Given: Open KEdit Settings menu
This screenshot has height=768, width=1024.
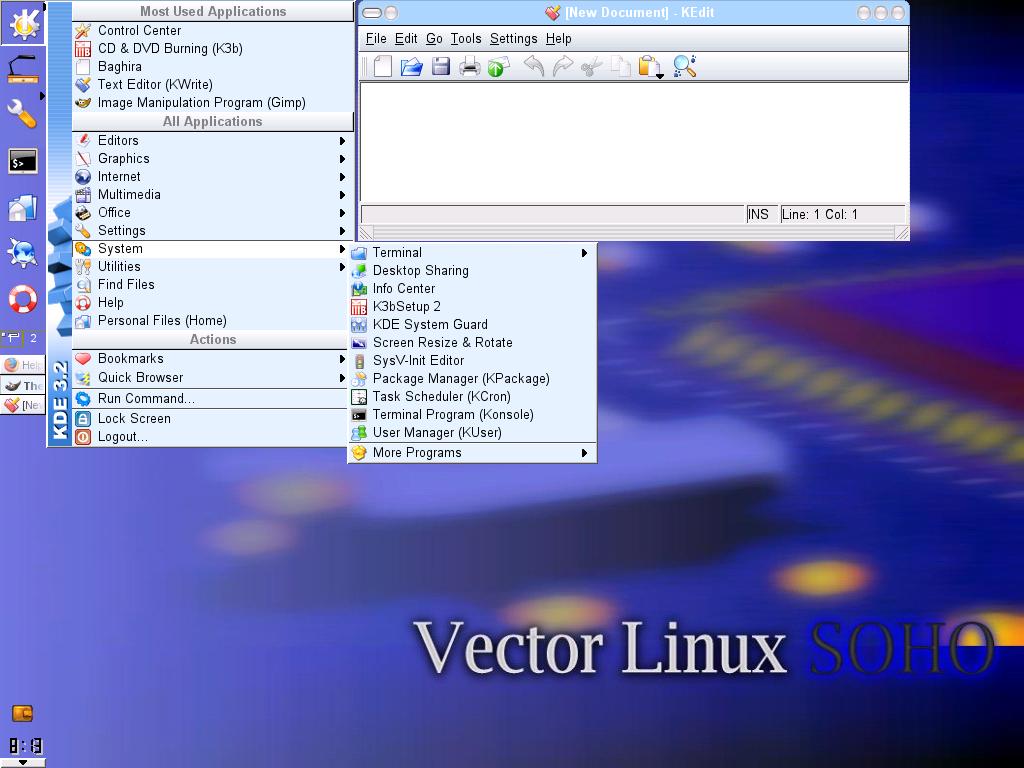Looking at the screenshot, I should coord(513,39).
